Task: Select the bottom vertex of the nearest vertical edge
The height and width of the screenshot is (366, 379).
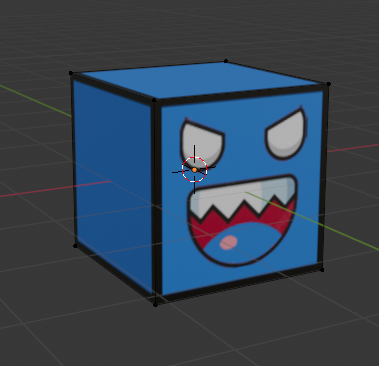Action: coord(155,304)
